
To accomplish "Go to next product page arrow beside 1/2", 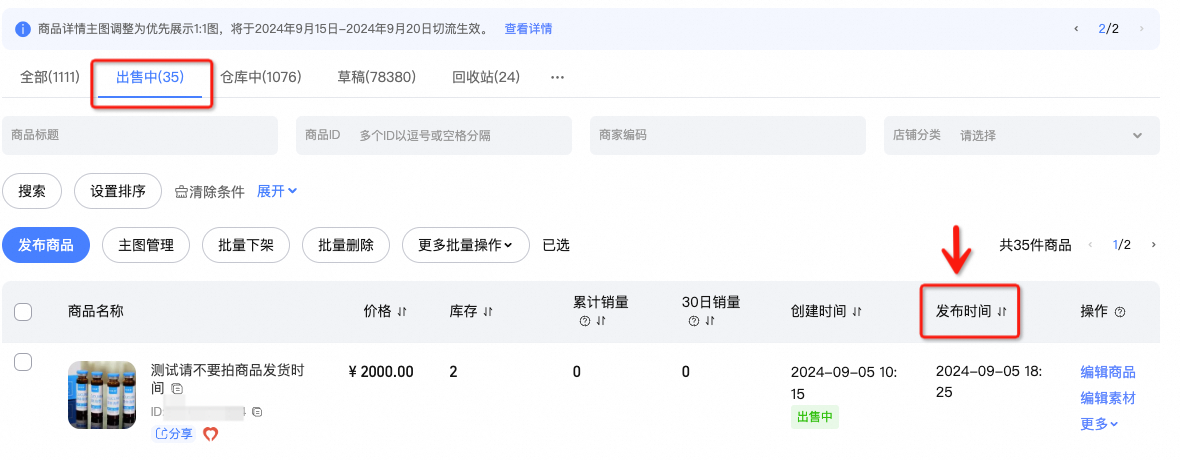I will click(x=1153, y=245).
